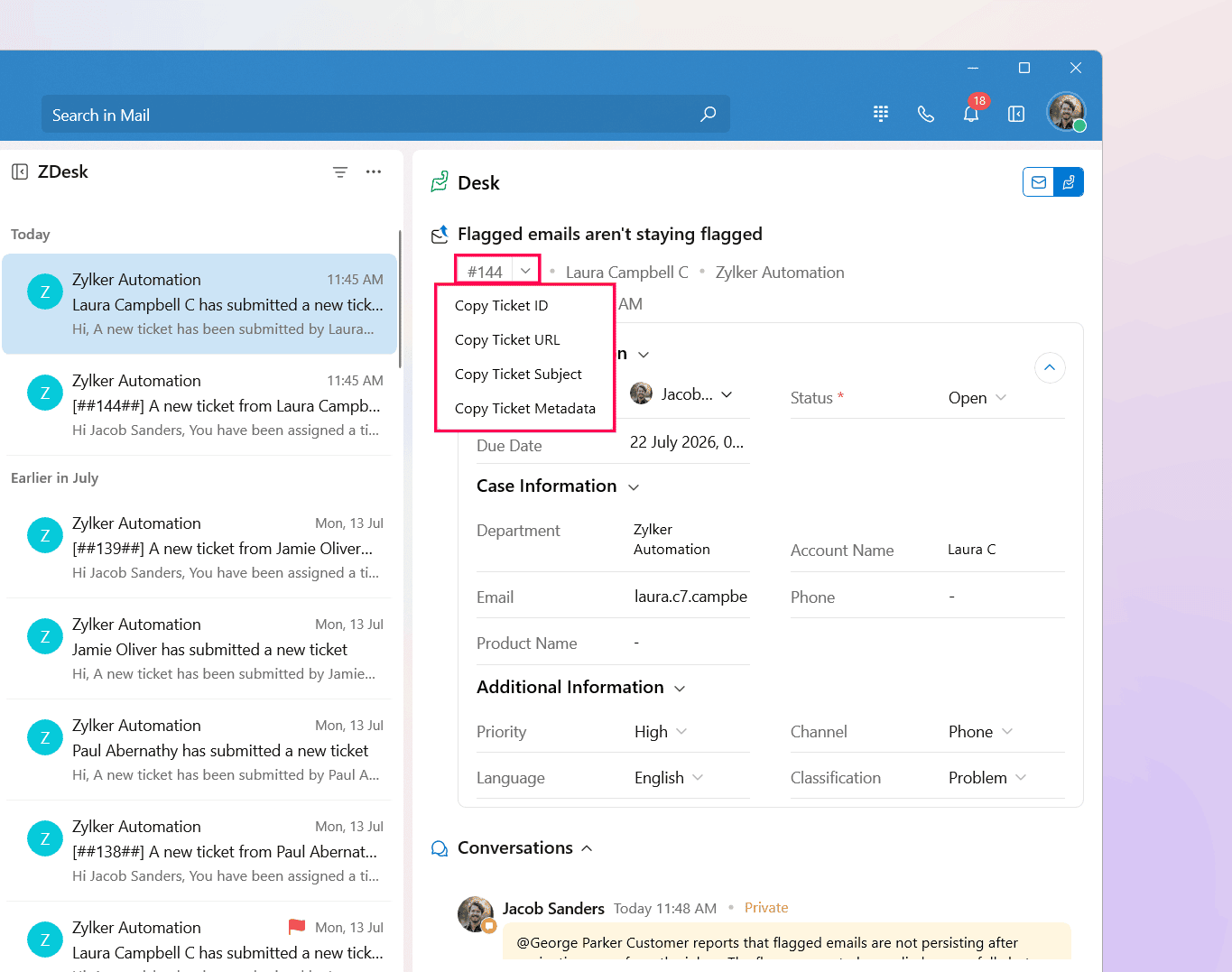Collapse the ZDesk sidebar panel icon

click(20, 171)
